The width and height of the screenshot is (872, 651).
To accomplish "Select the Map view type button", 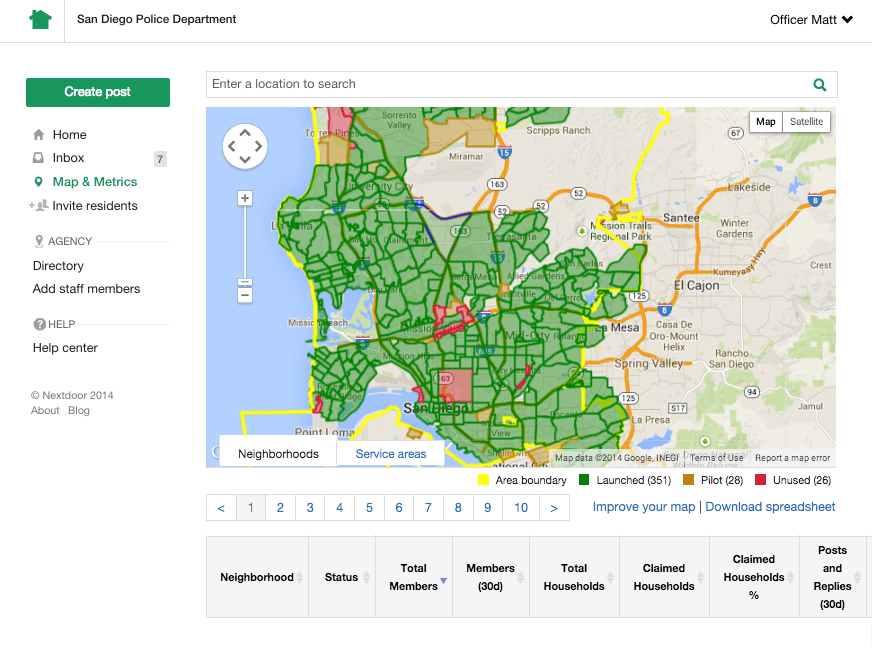I will tap(765, 122).
